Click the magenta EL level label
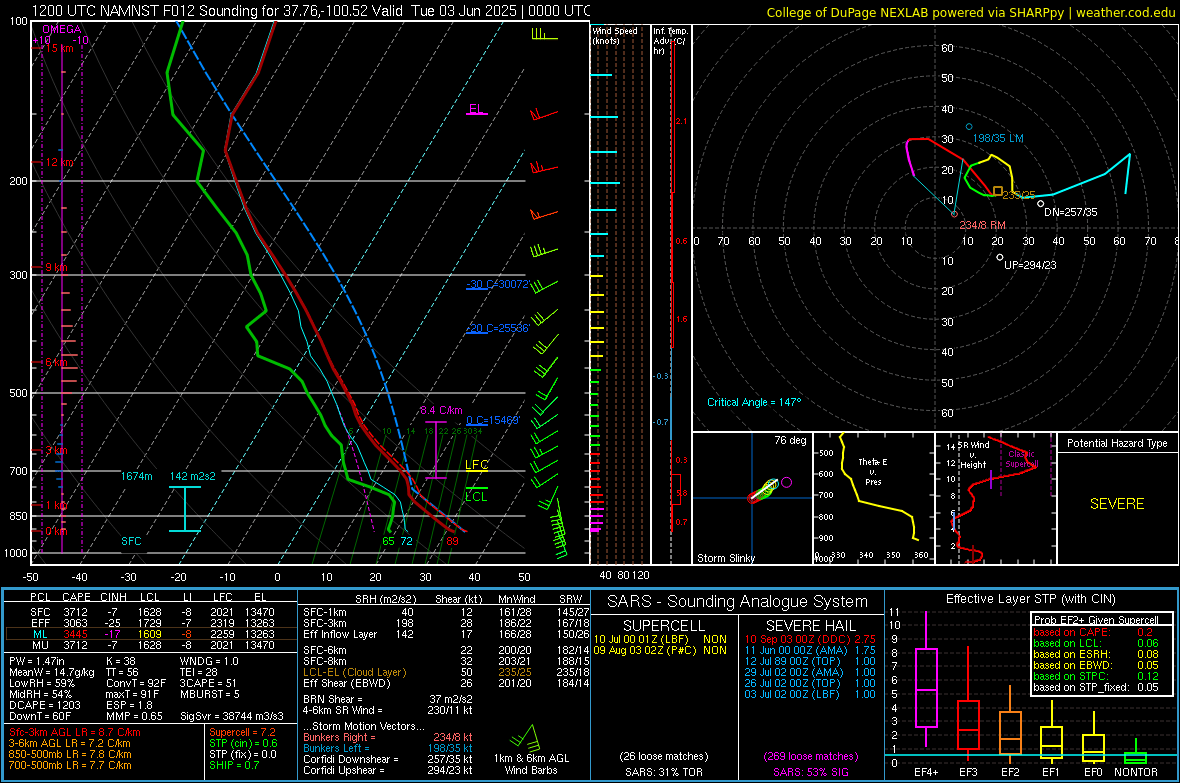The image size is (1180, 783). [x=476, y=108]
